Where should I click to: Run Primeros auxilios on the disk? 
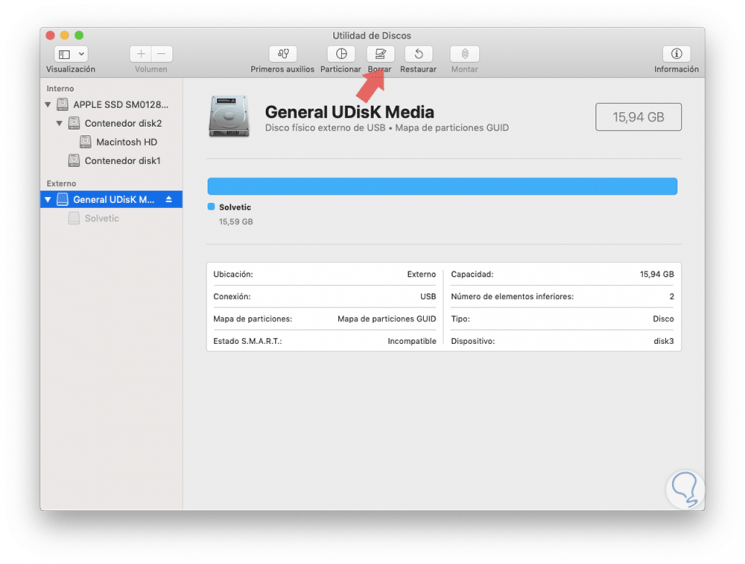283,54
